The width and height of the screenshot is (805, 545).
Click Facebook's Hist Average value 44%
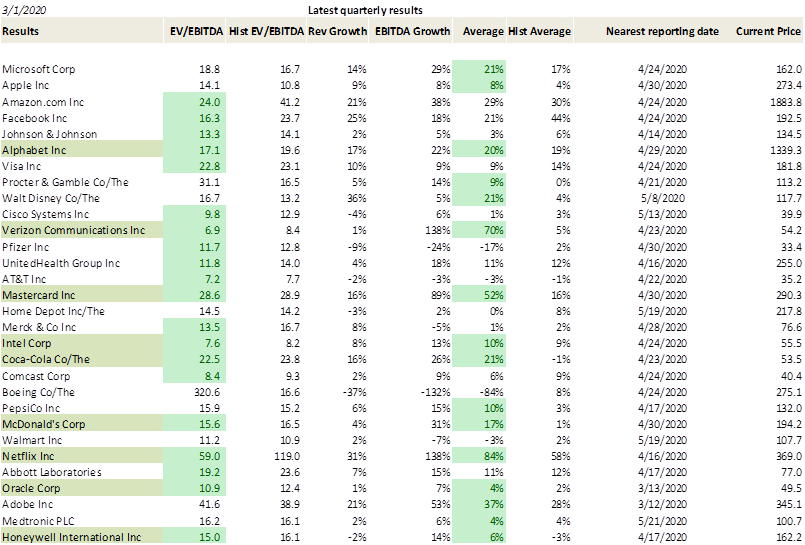561,118
